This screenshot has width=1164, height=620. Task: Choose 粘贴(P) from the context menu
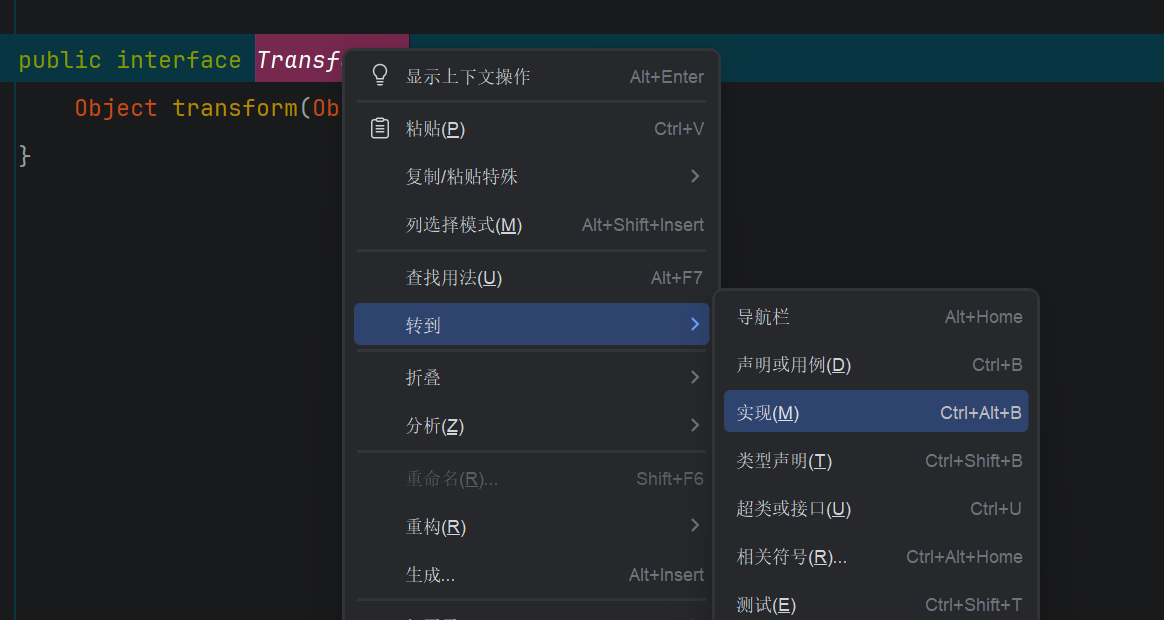532,128
